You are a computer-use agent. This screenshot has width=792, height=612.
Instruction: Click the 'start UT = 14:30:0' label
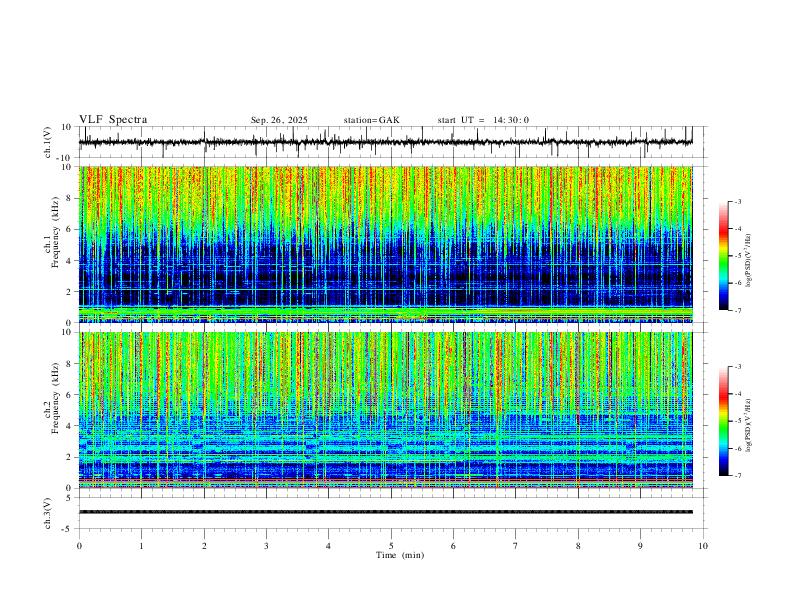483,120
